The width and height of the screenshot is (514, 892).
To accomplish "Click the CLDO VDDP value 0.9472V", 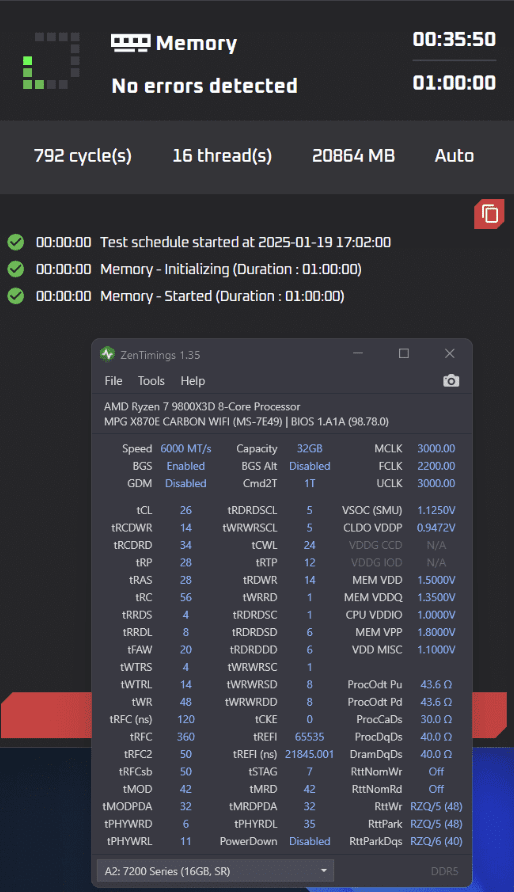I will (436, 528).
